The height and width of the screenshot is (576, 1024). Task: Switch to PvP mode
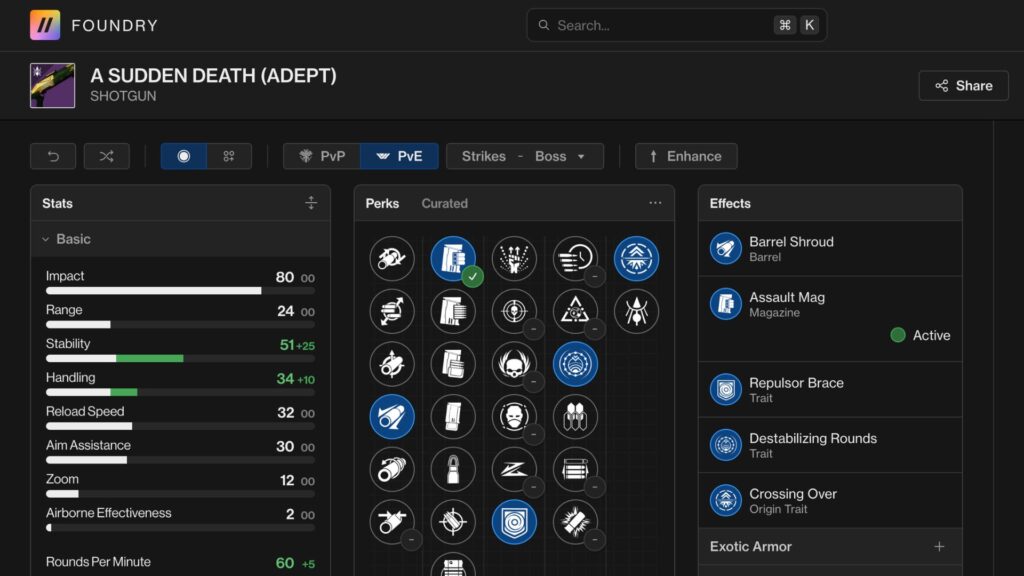pos(322,156)
